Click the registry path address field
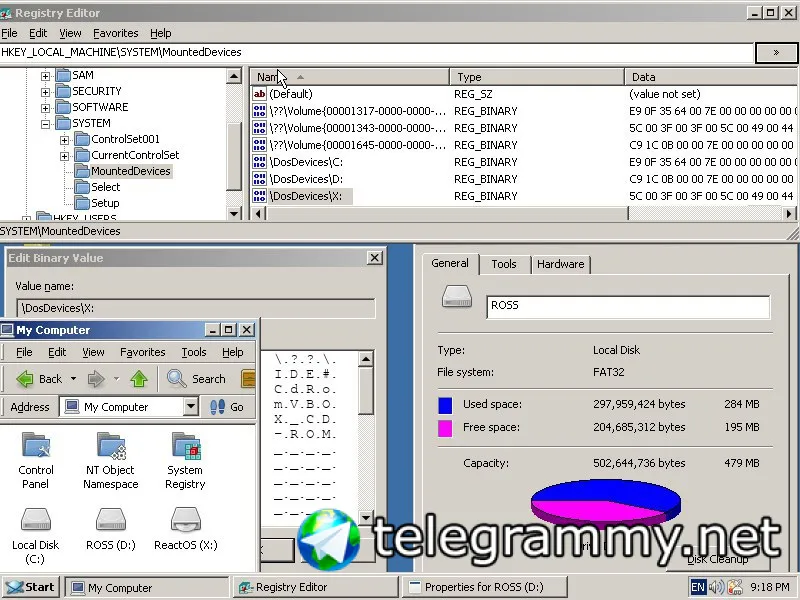 click(377, 53)
